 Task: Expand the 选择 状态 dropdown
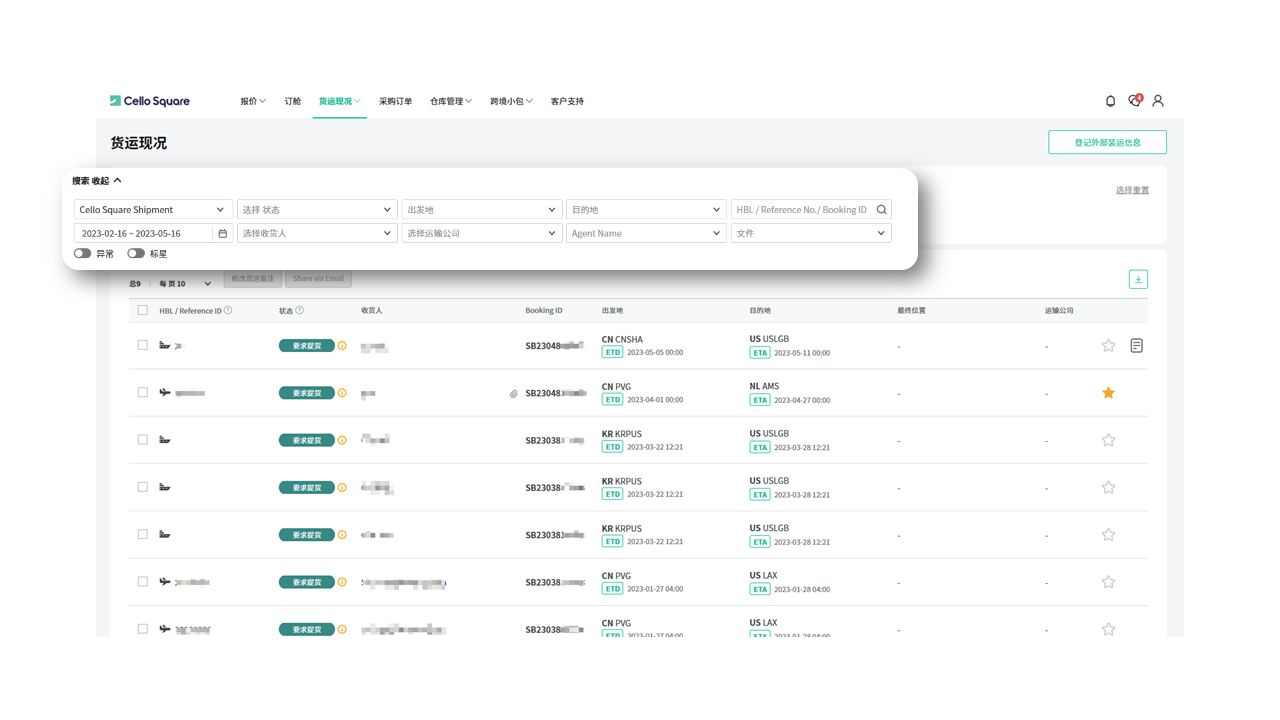tap(317, 210)
